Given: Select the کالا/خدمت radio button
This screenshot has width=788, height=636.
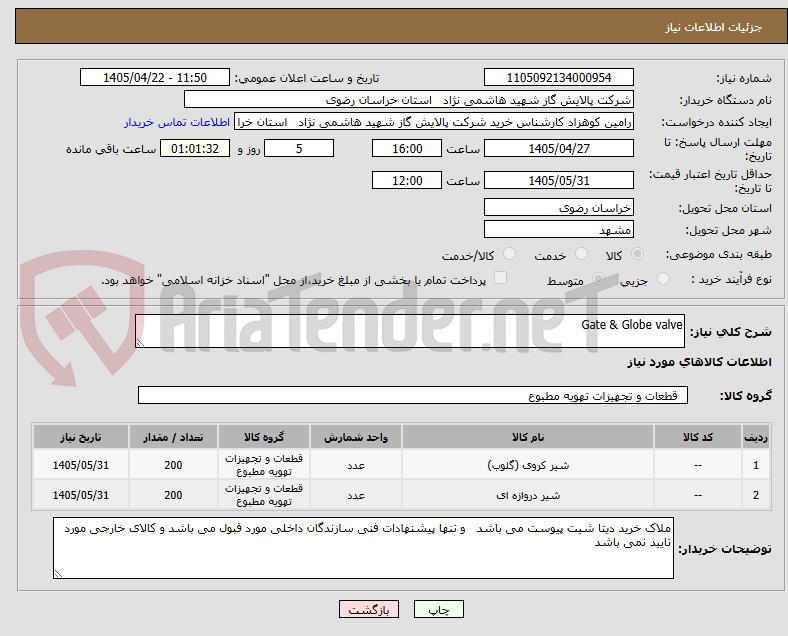Looking at the screenshot, I should coord(510,254).
